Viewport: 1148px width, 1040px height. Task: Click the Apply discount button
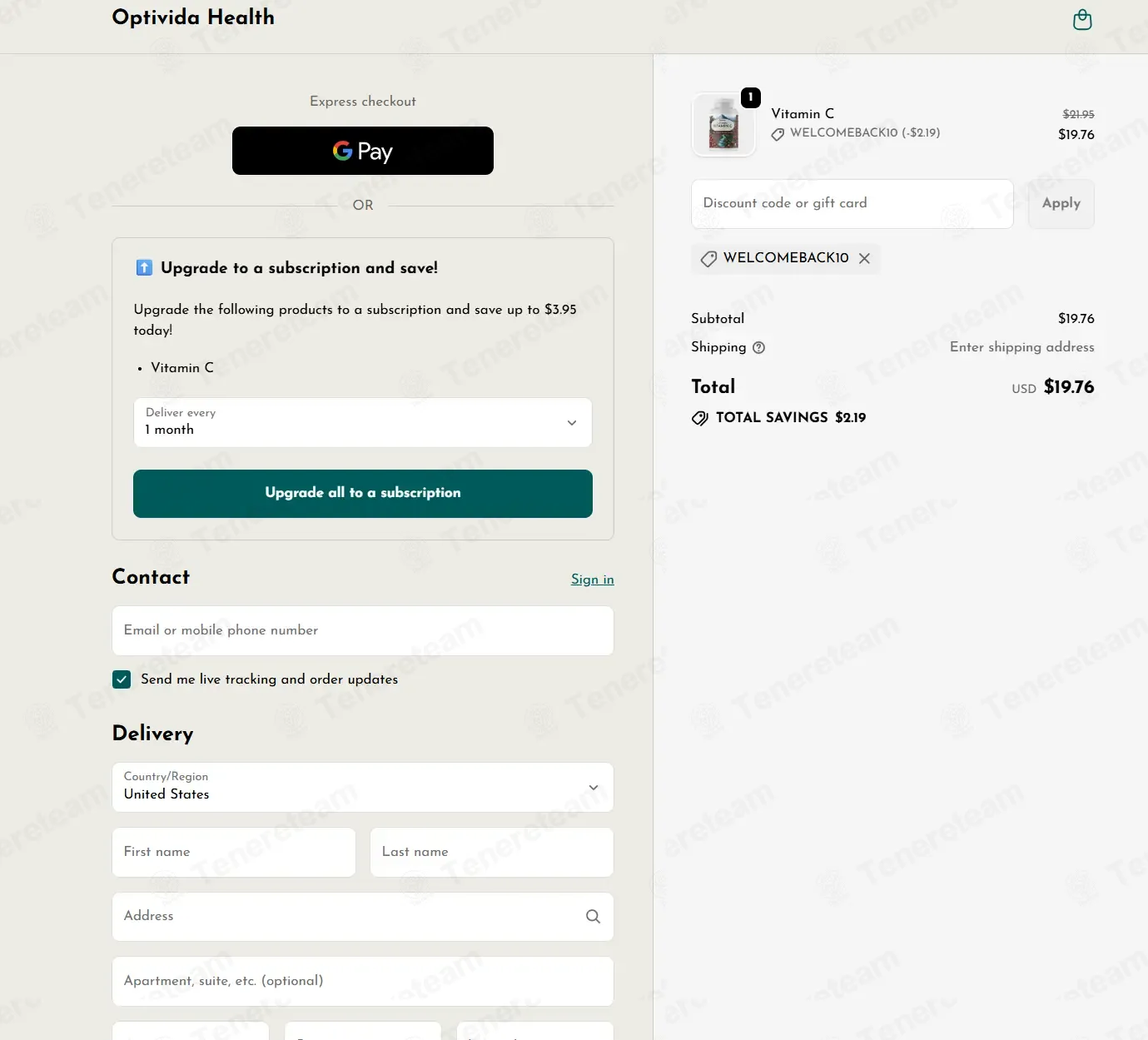click(x=1061, y=204)
